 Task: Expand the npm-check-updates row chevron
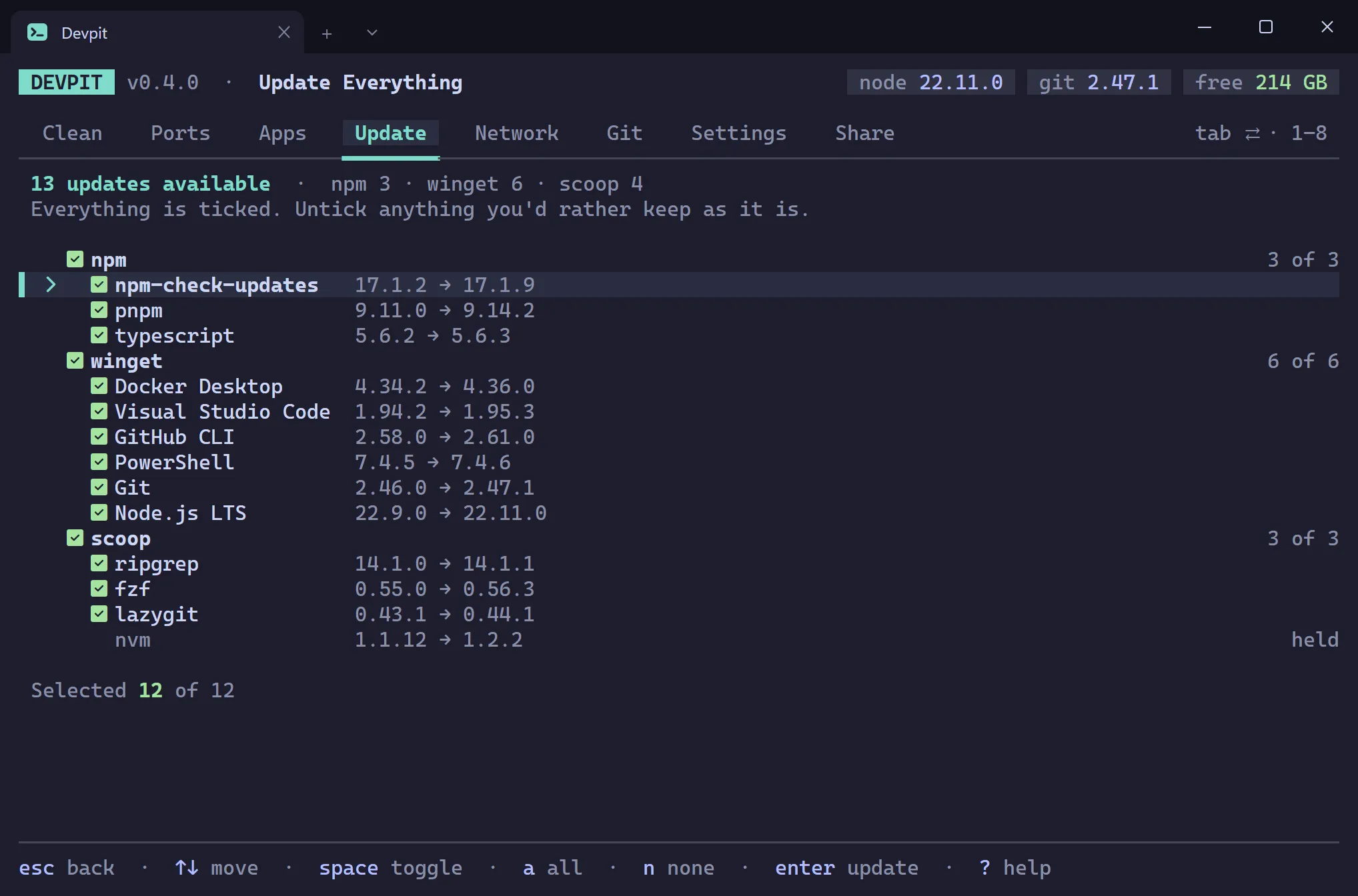(x=51, y=285)
